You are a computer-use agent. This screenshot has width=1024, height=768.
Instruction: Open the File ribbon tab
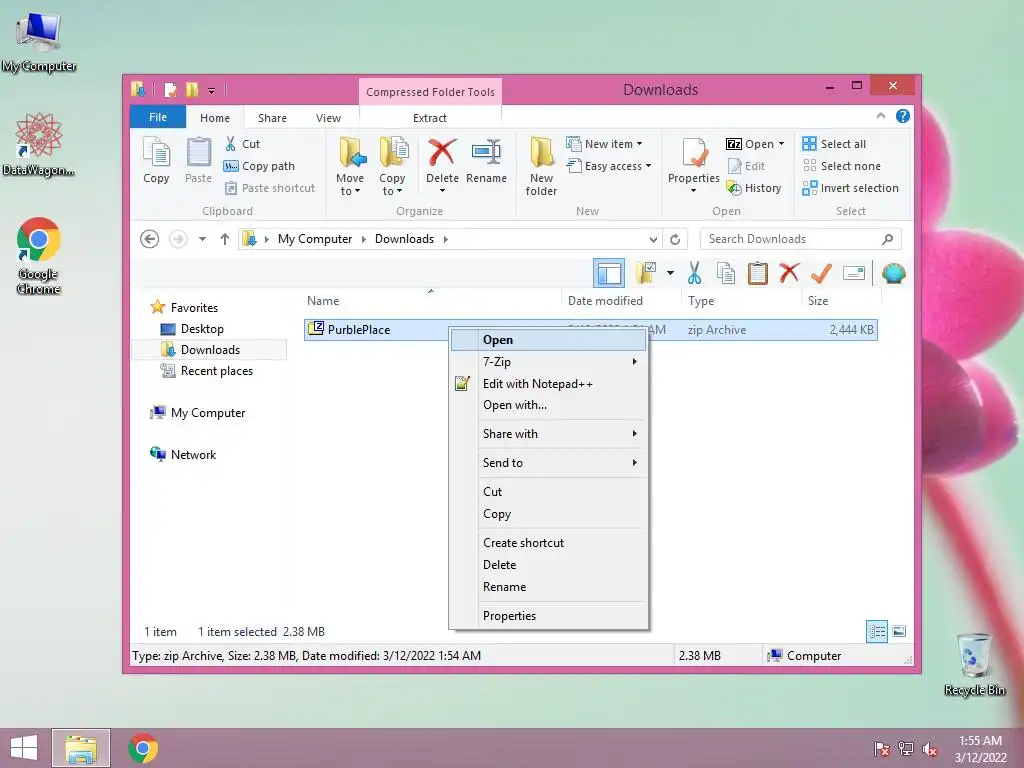click(x=158, y=117)
